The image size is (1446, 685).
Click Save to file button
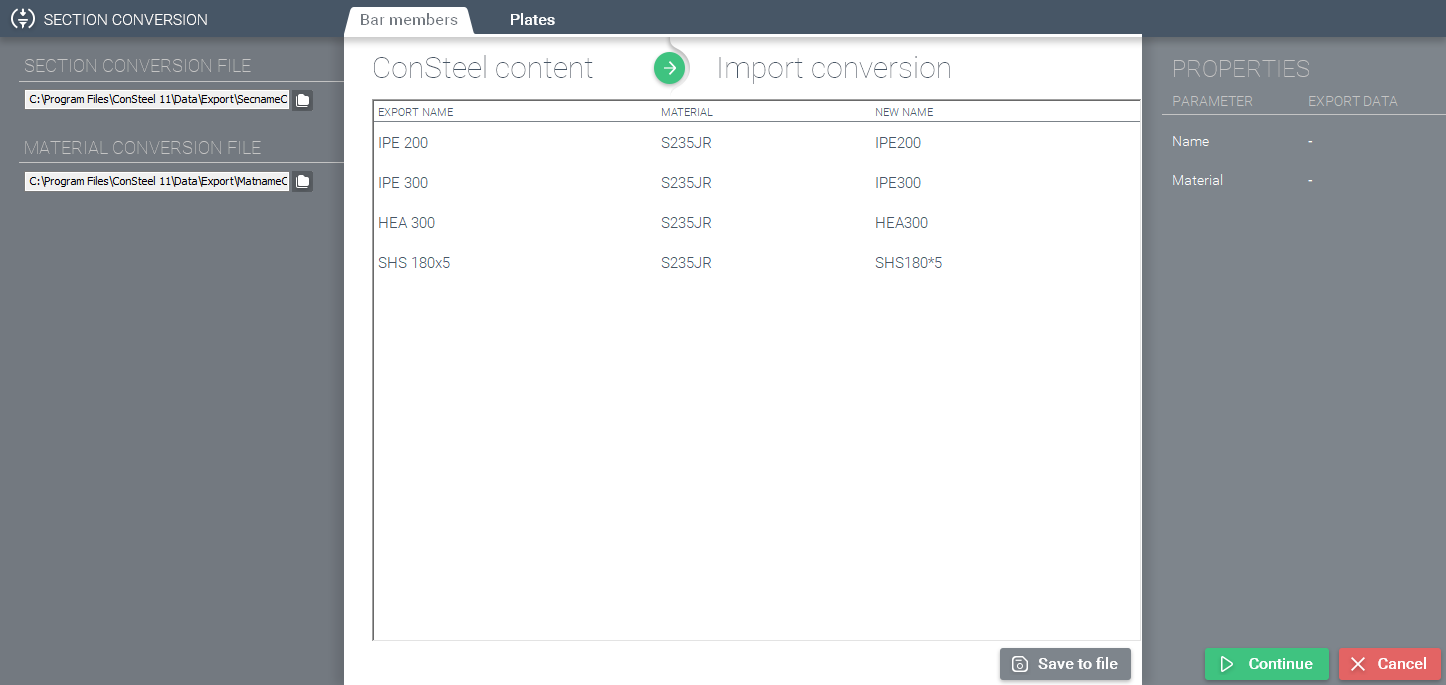click(x=1065, y=664)
